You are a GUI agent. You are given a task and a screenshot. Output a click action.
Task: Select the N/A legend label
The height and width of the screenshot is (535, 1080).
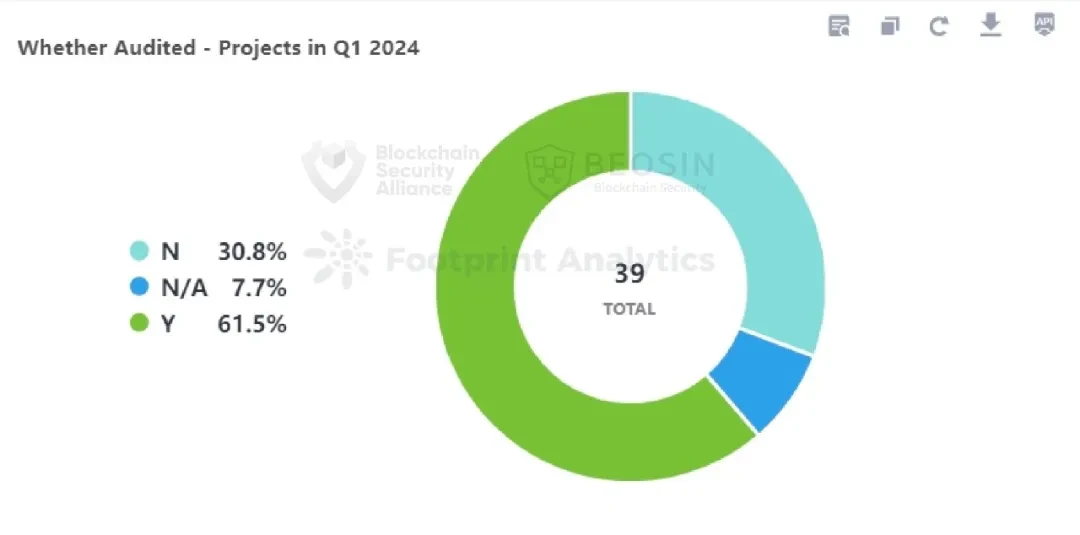point(184,288)
